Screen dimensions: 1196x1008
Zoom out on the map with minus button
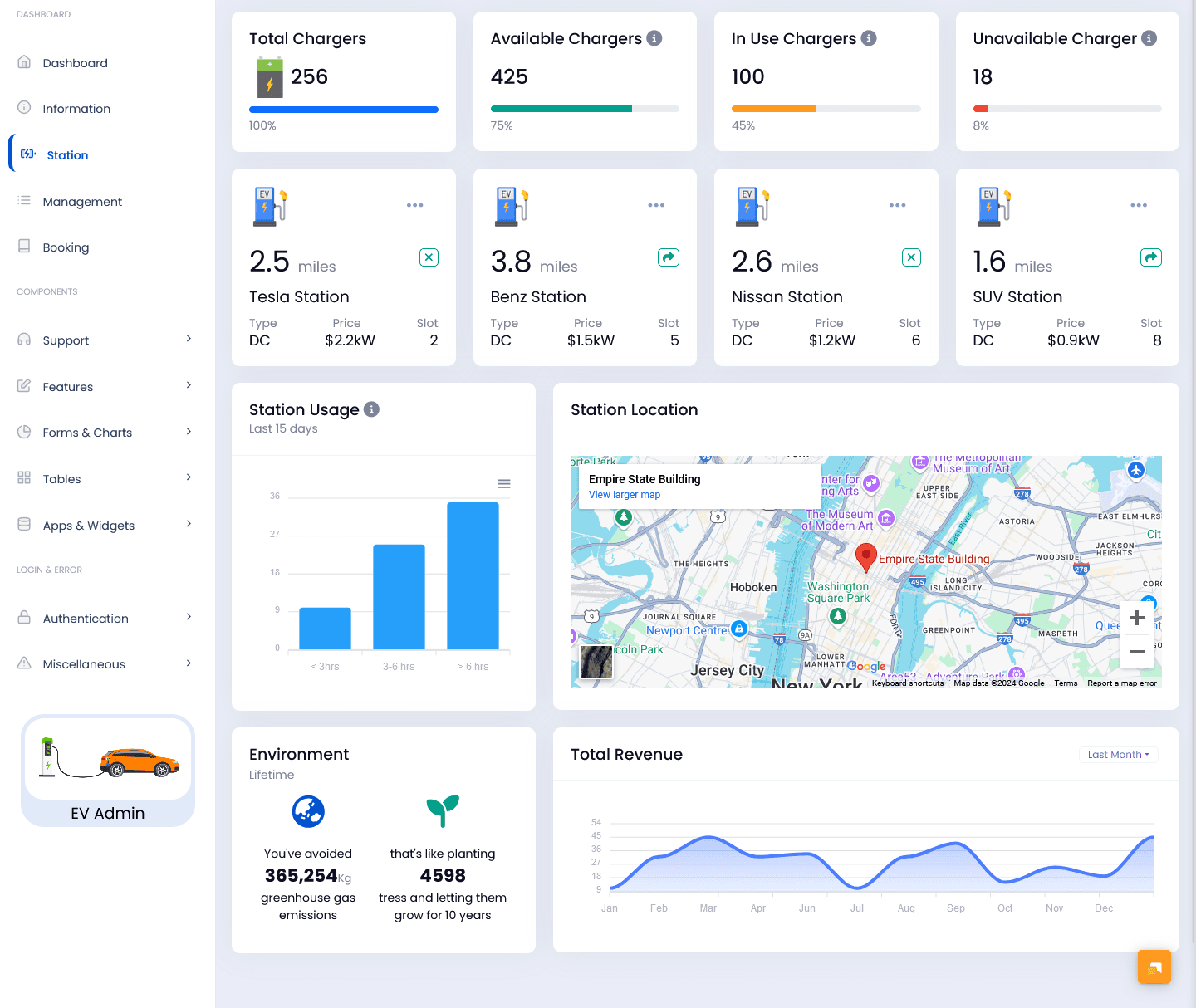coord(1137,652)
